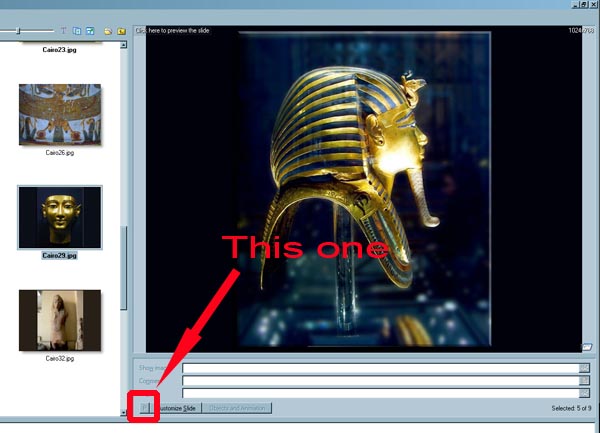Click the file list scroll-down arrow

(x=123, y=412)
